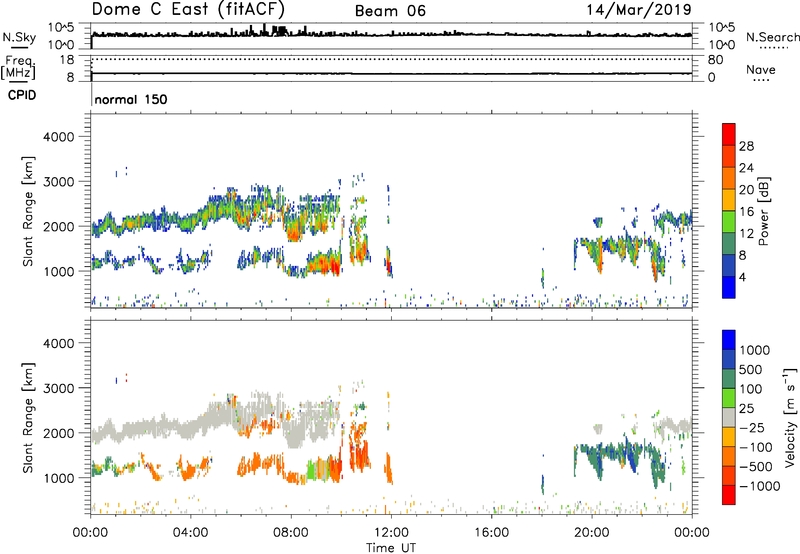Screen dimensions: 800x554
Task: Click the "Power [dB]" colorbar title
Action: tap(763, 211)
